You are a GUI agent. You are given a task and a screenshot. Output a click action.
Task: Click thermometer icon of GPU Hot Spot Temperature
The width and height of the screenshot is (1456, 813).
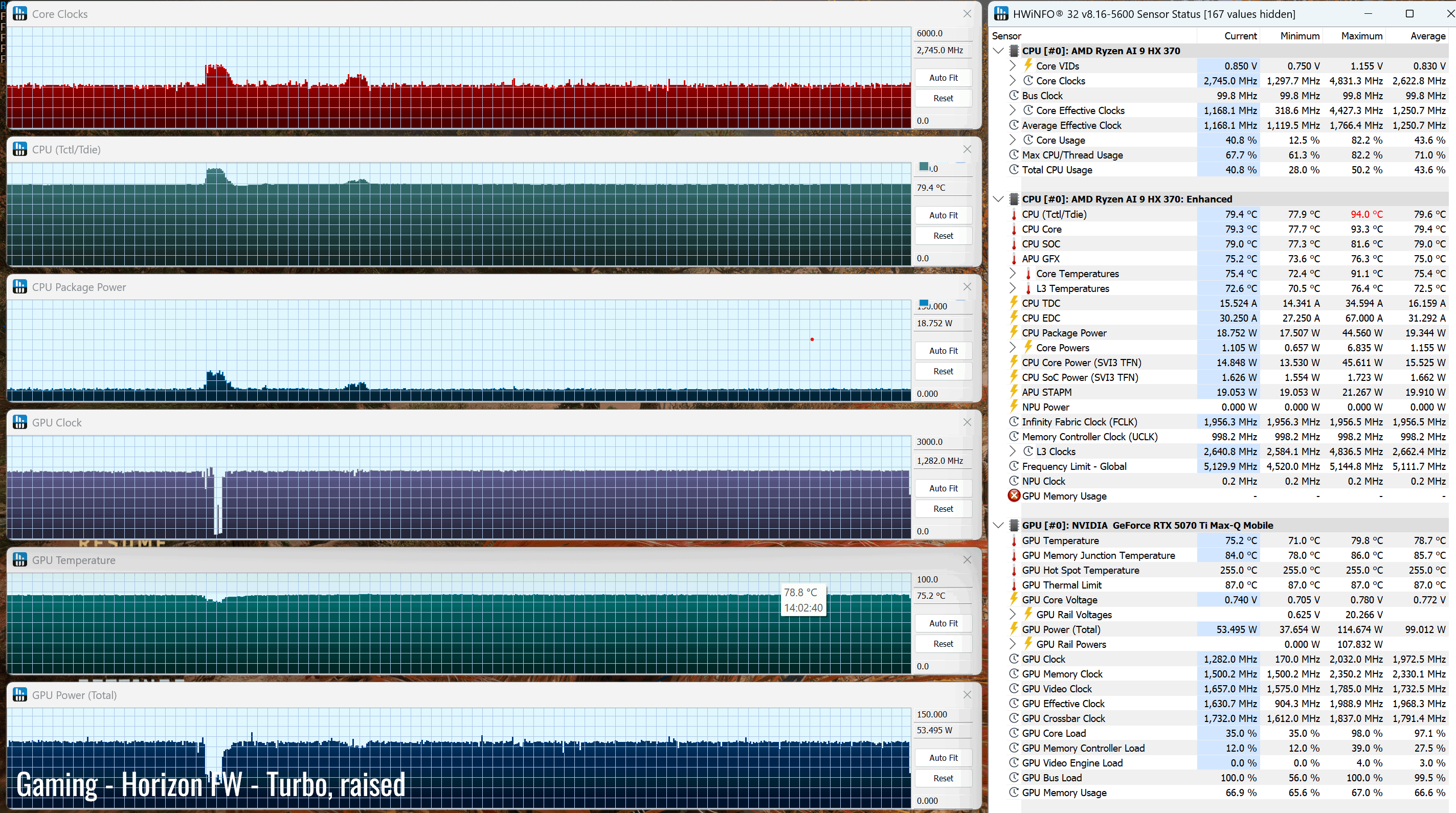pos(1014,570)
